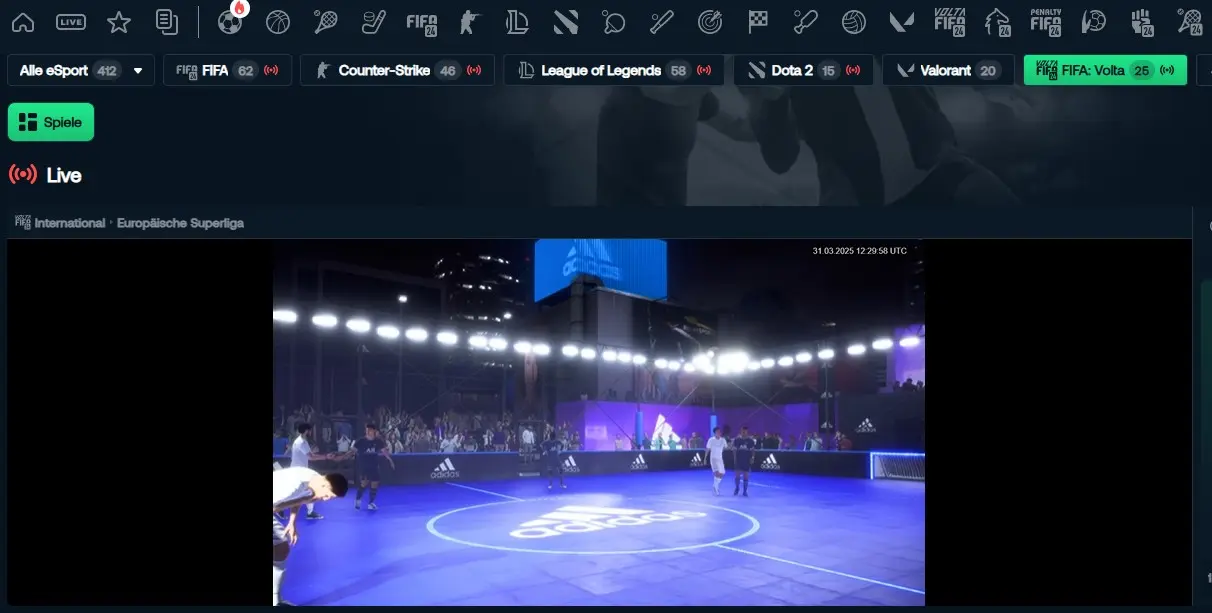Viewport: 1212px width, 613px height.
Task: Select the handball sport icon
Action: point(1094,21)
